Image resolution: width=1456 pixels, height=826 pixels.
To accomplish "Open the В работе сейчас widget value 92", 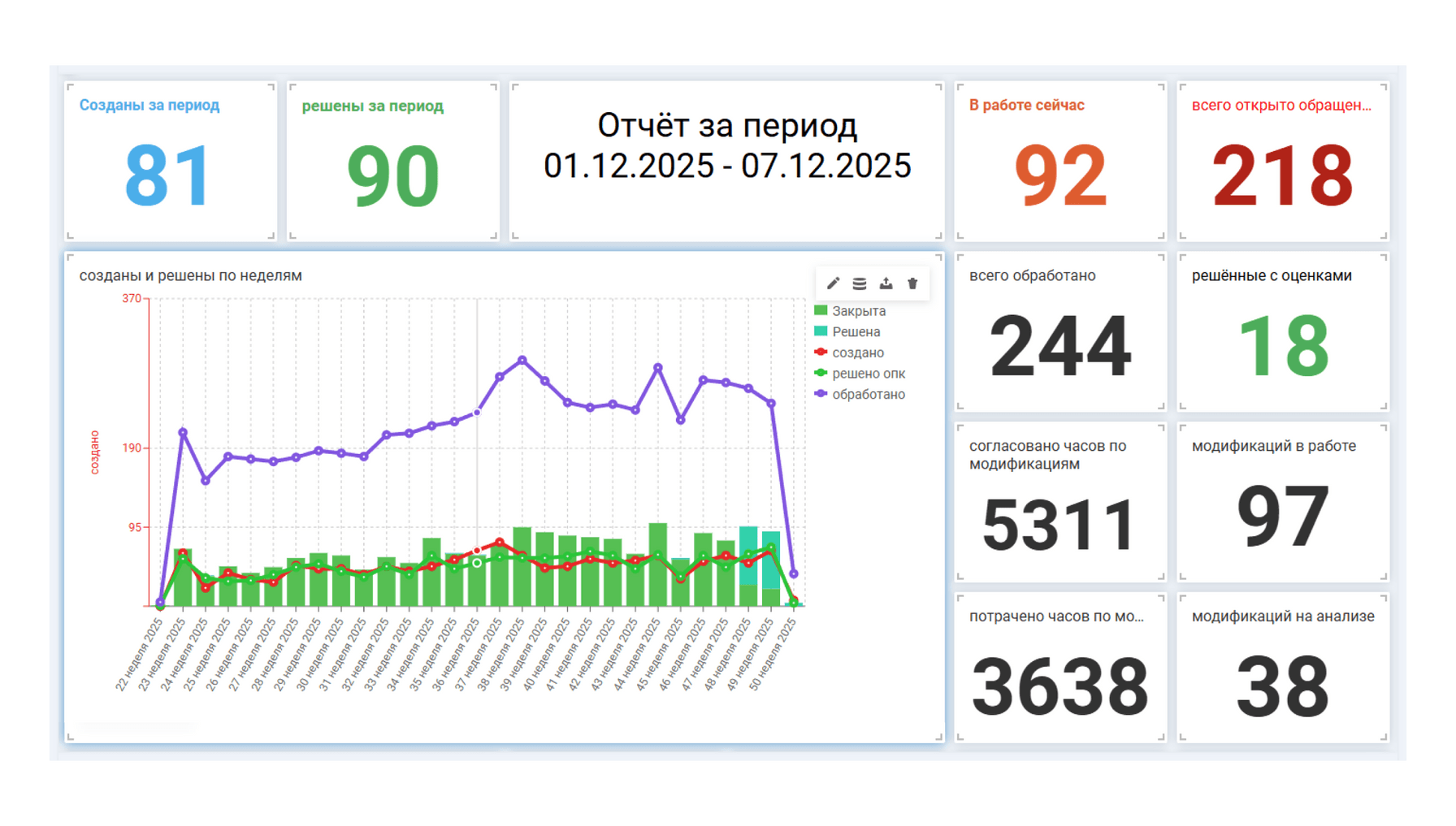I will pyautogui.click(x=1060, y=175).
